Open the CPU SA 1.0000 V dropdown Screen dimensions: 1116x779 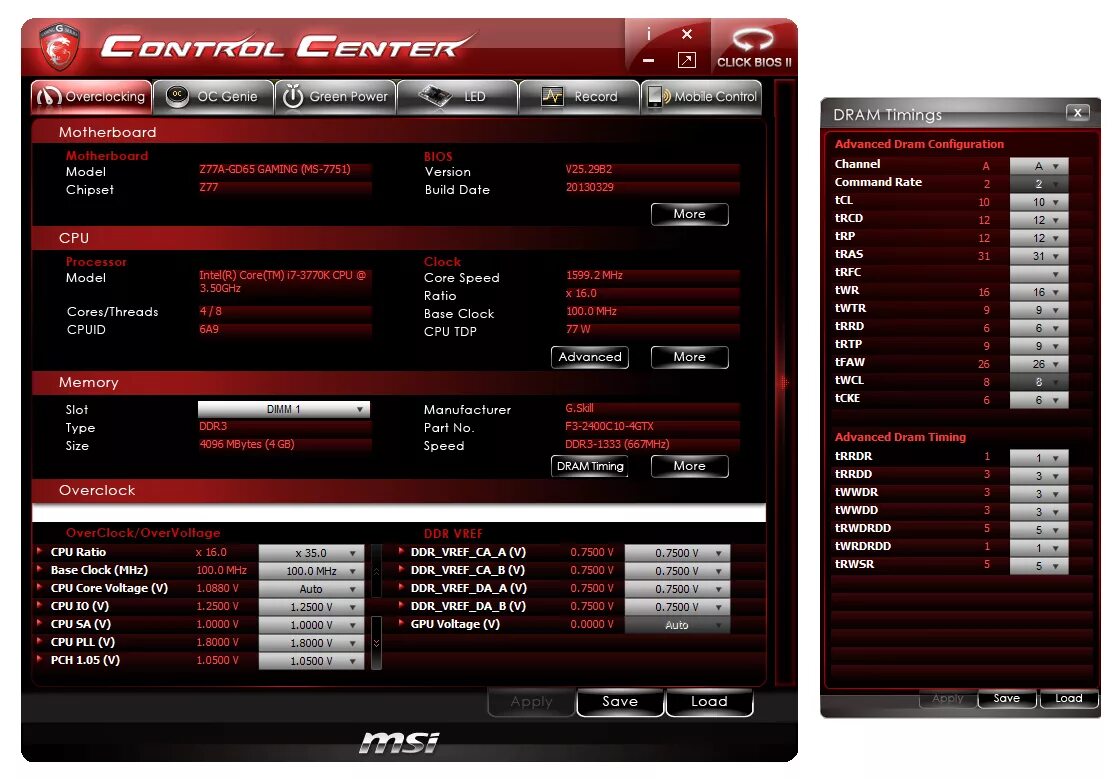pos(311,625)
